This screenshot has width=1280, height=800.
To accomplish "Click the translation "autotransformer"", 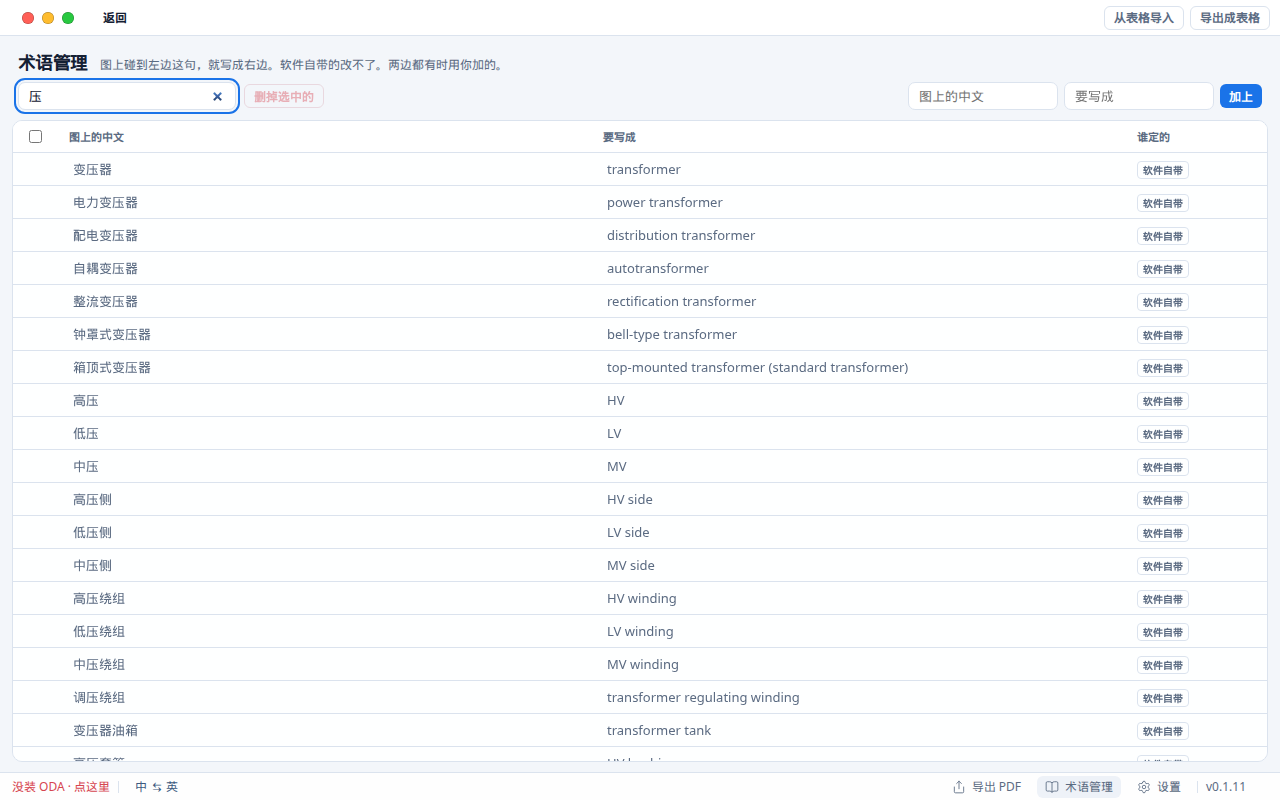I will point(658,268).
